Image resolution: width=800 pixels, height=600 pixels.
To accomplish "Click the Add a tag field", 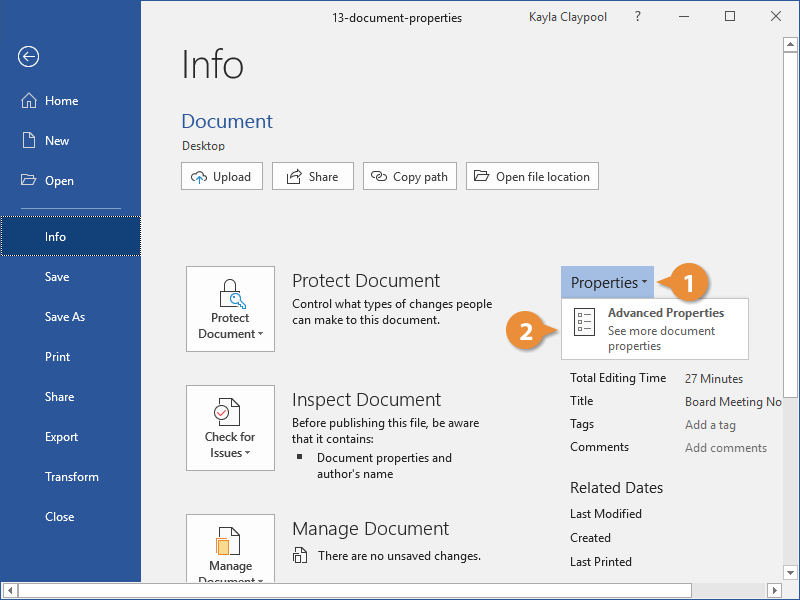I will (710, 425).
